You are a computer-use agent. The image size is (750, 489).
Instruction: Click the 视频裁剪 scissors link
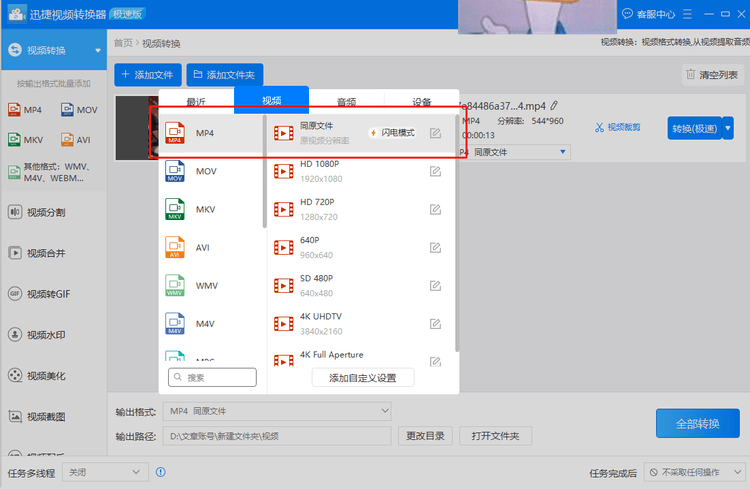pyautogui.click(x=617, y=127)
